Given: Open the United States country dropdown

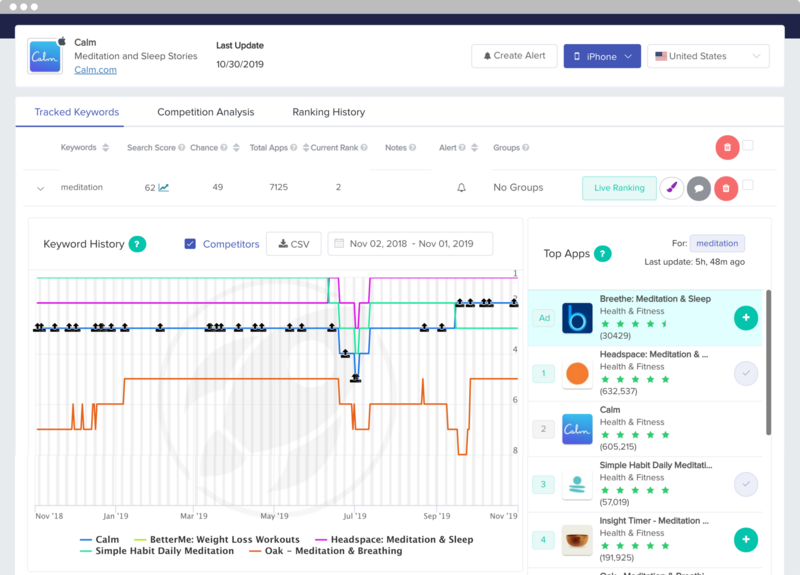Looking at the screenshot, I should coord(708,56).
